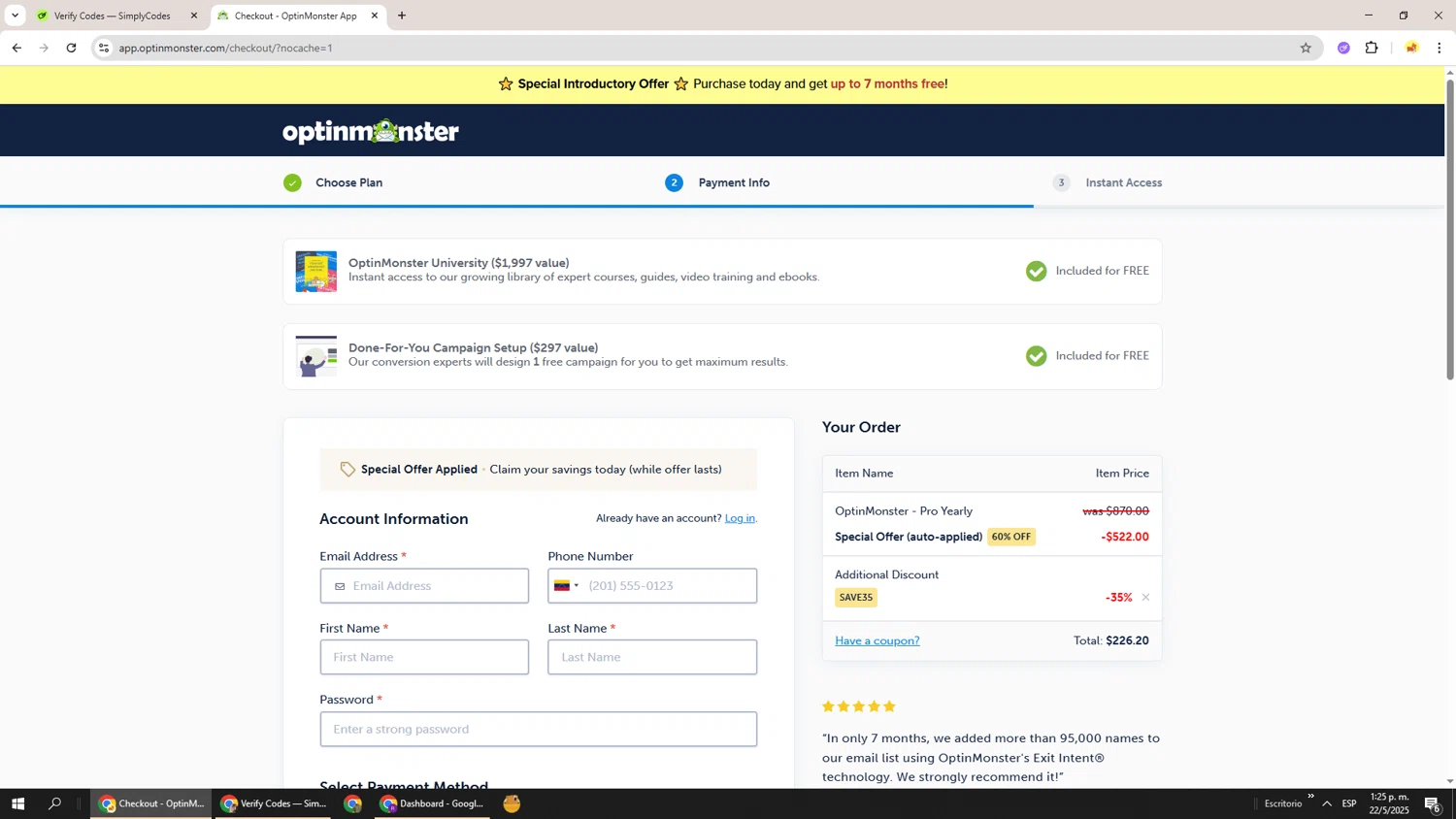Click the third Chrome icon in taskbar
1456x819 pixels.
(x=353, y=803)
